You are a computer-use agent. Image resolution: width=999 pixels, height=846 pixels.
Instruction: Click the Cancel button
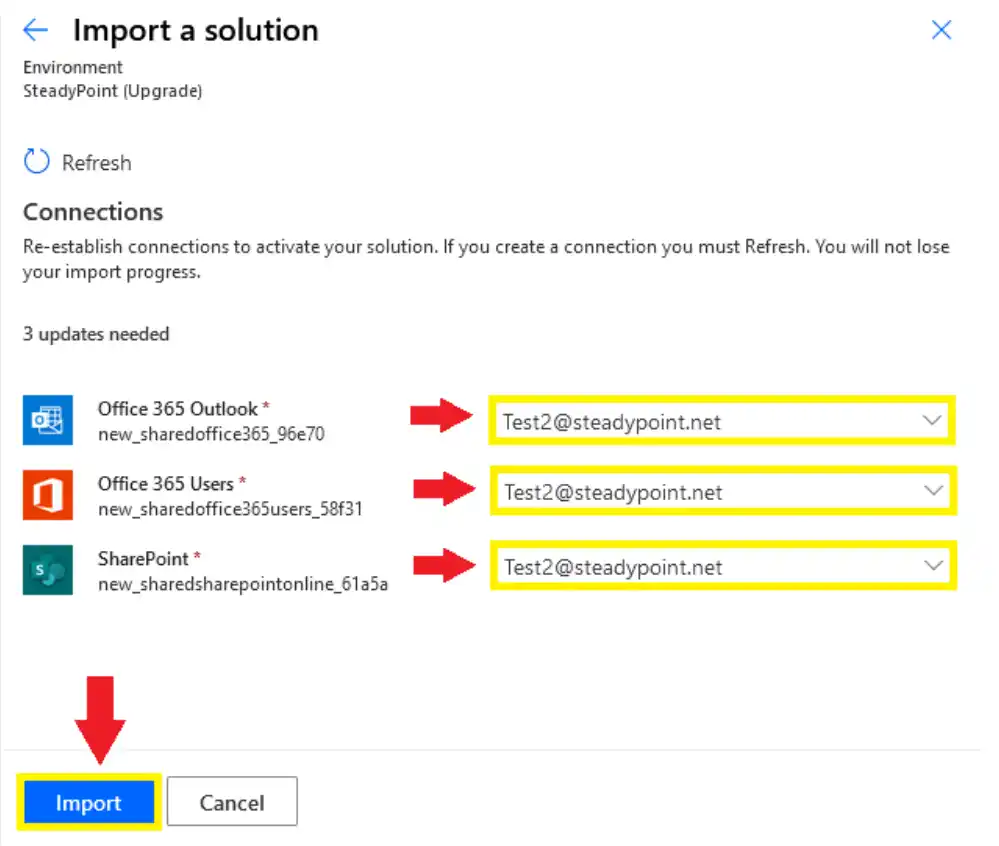[232, 802]
